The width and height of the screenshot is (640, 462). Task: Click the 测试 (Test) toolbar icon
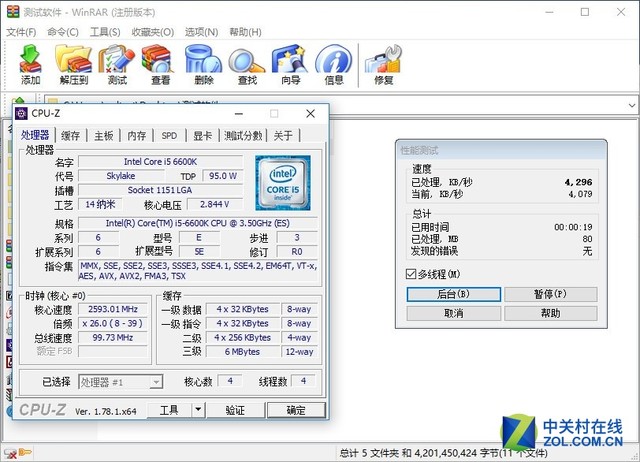pyautogui.click(x=117, y=64)
